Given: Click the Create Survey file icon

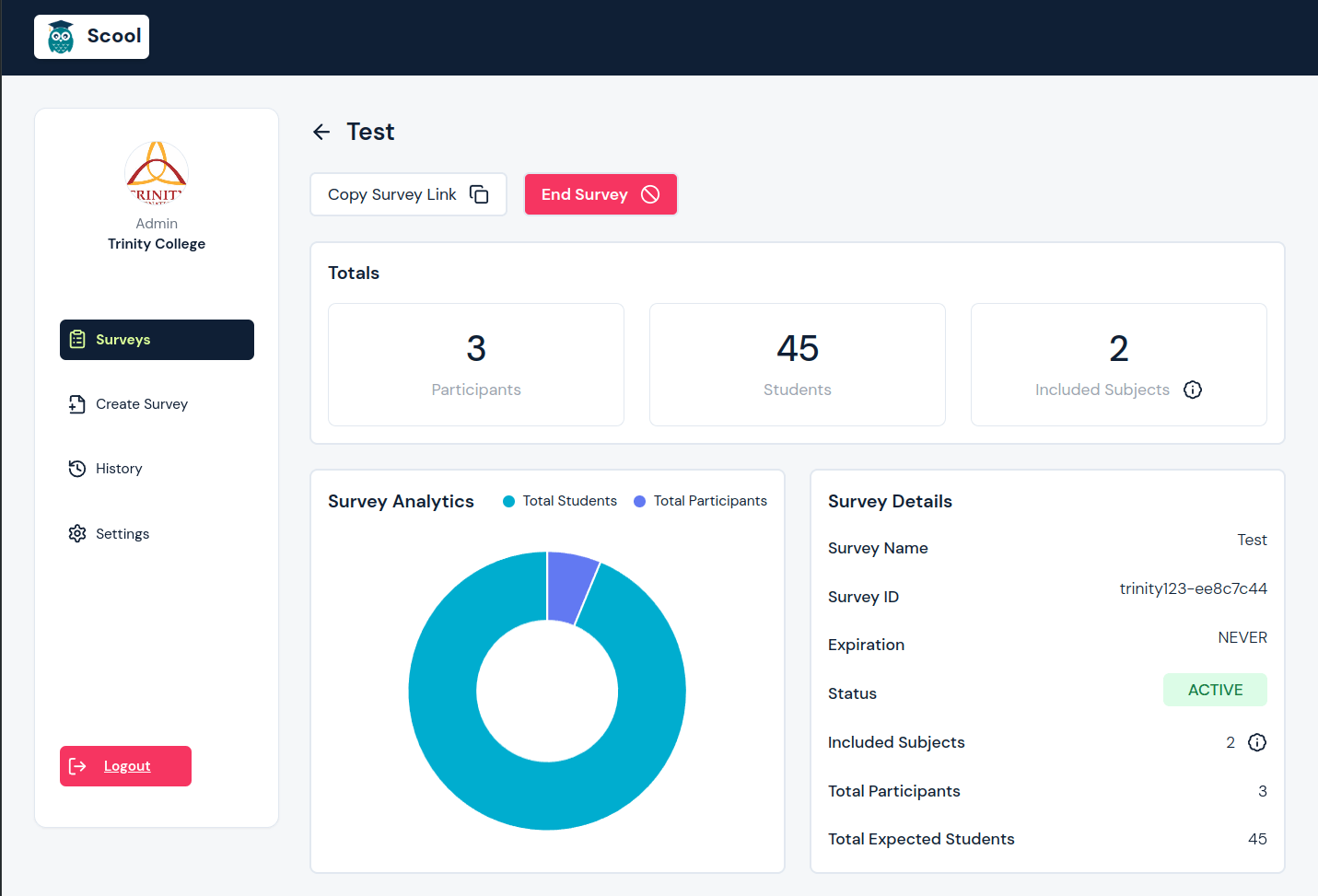Looking at the screenshot, I should coord(77,404).
